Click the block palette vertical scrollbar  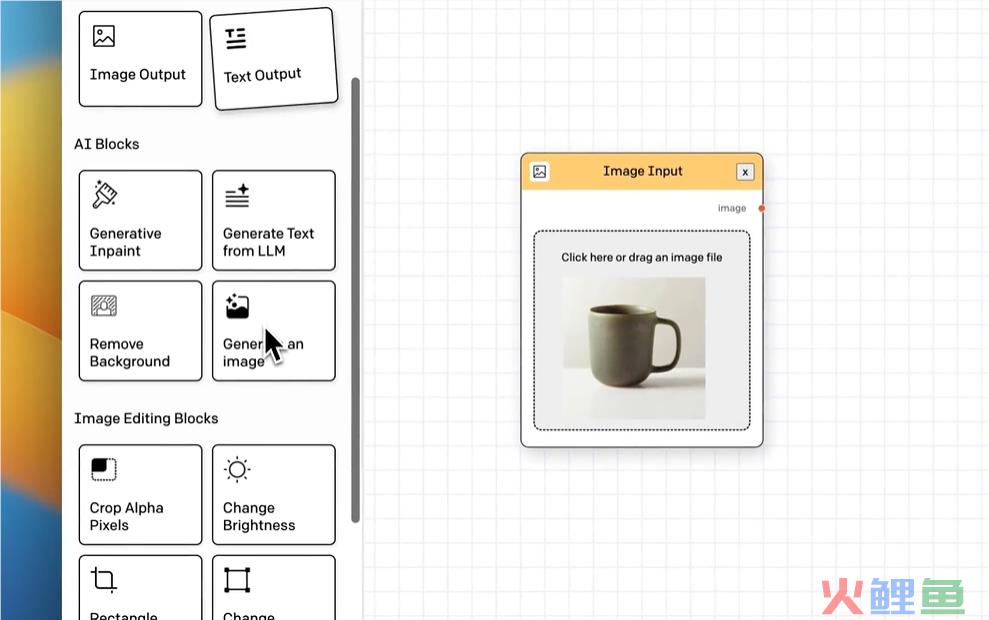(x=355, y=300)
